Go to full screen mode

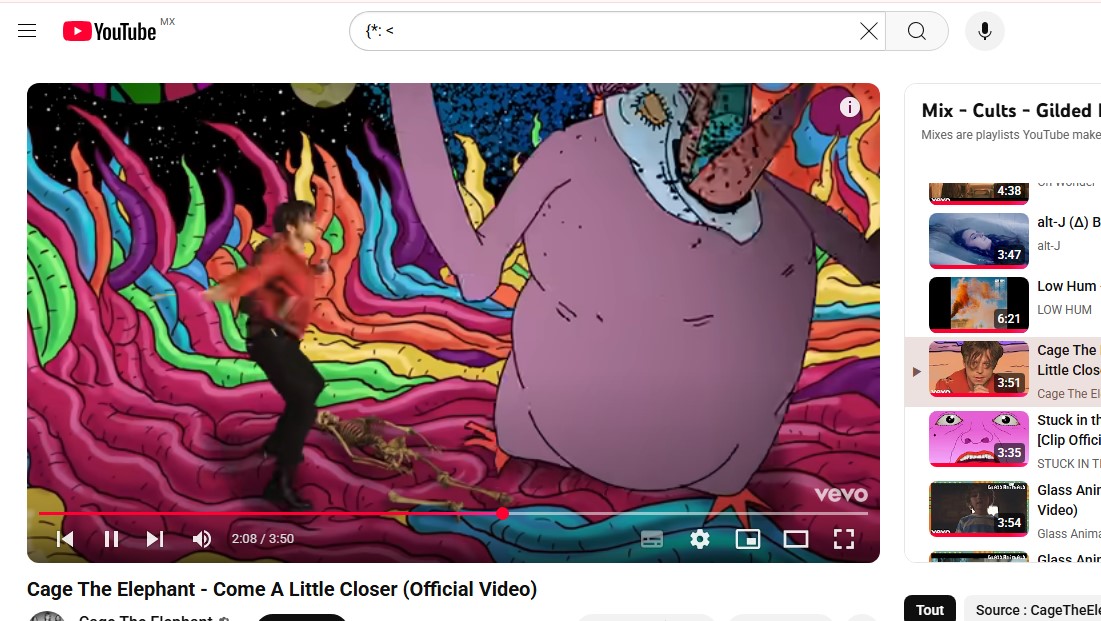coord(843,539)
